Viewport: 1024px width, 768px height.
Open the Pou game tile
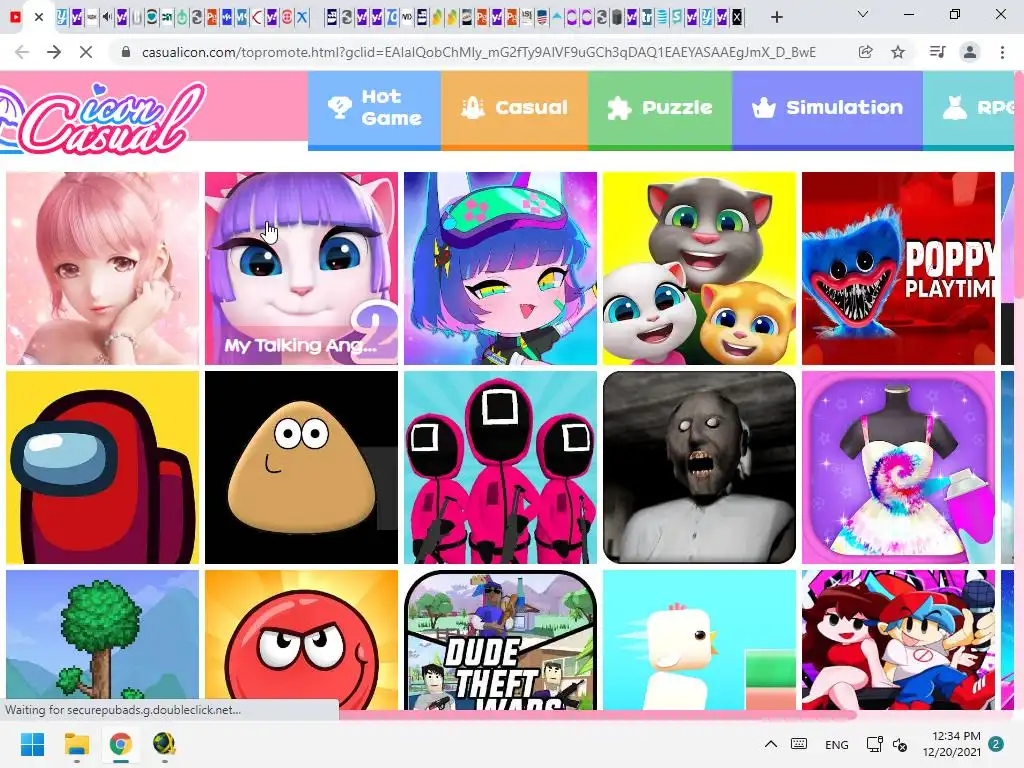(x=301, y=468)
